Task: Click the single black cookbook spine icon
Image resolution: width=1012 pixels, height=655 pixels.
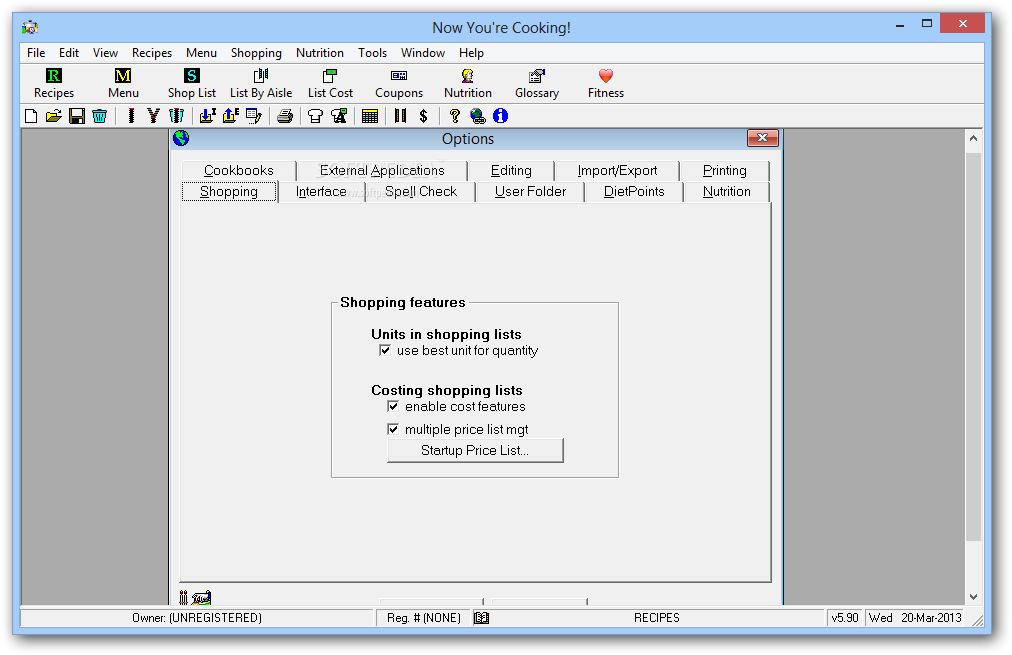Action: point(131,116)
